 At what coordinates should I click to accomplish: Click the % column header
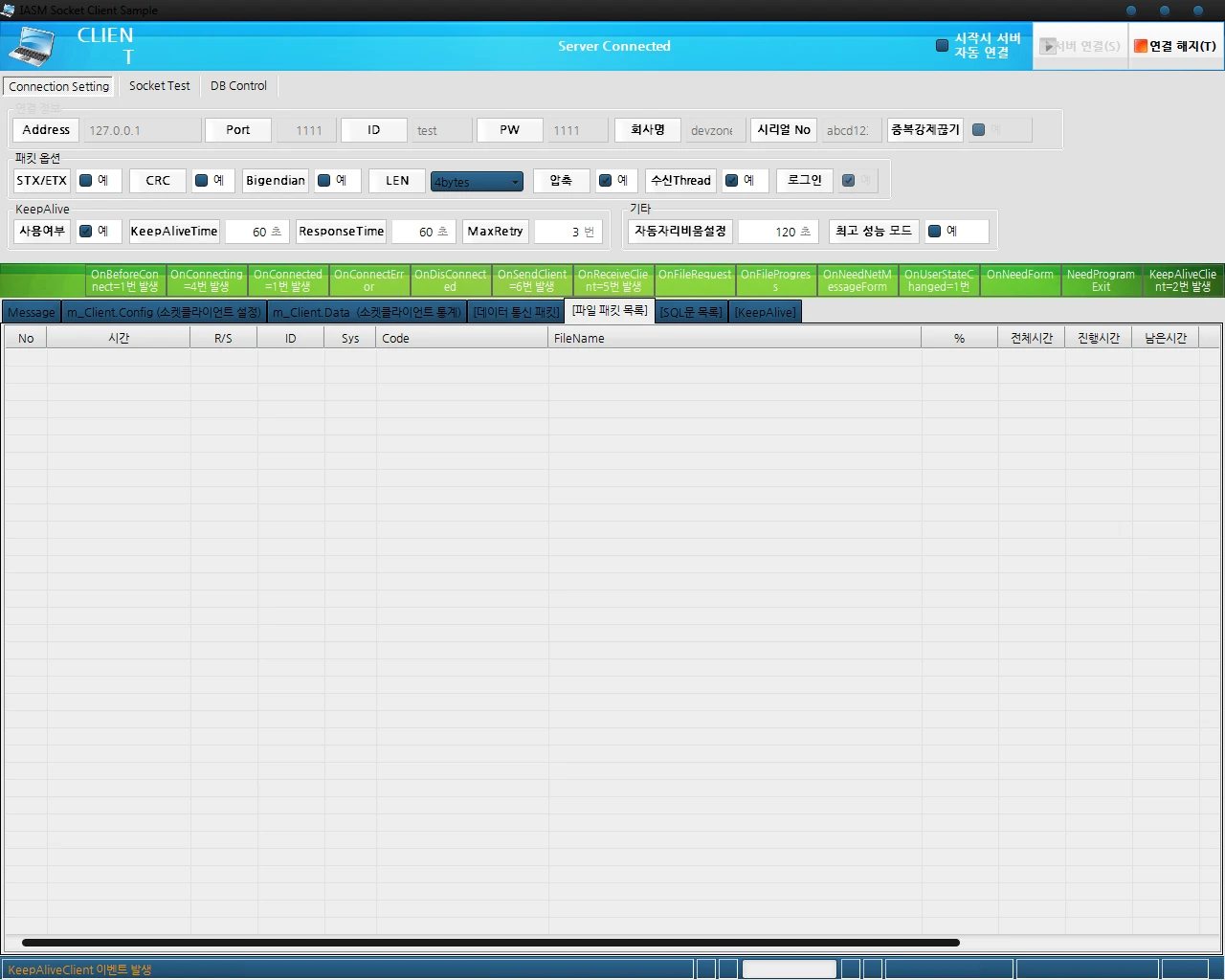pyautogui.click(x=959, y=338)
